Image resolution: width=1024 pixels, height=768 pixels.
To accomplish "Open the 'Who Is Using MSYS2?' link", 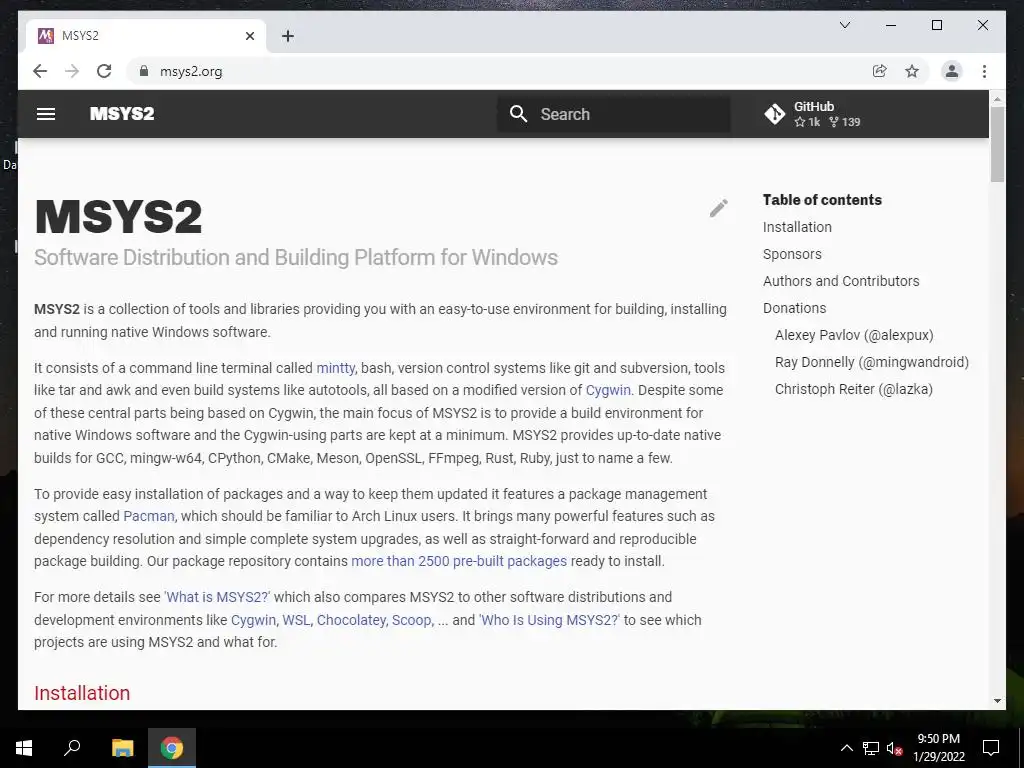I will [x=549, y=620].
